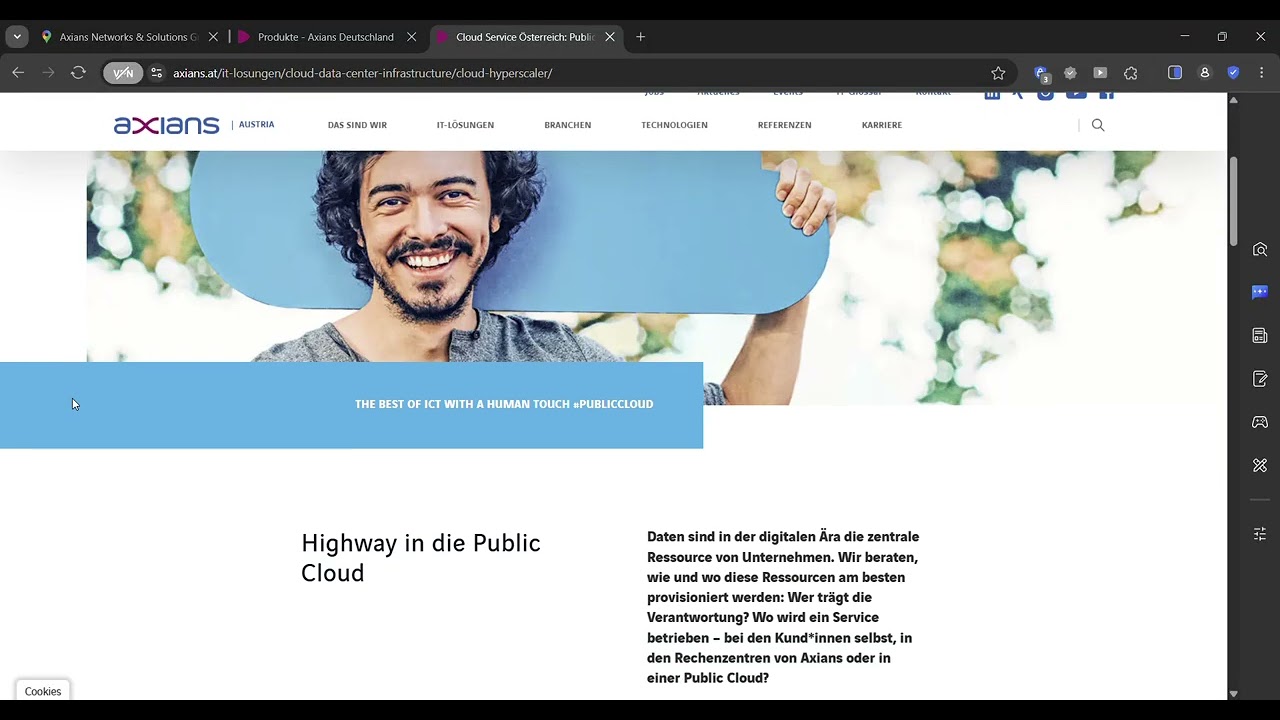The image size is (1280, 720).
Task: Open the tab search dropdown arrow
Action: point(17,37)
